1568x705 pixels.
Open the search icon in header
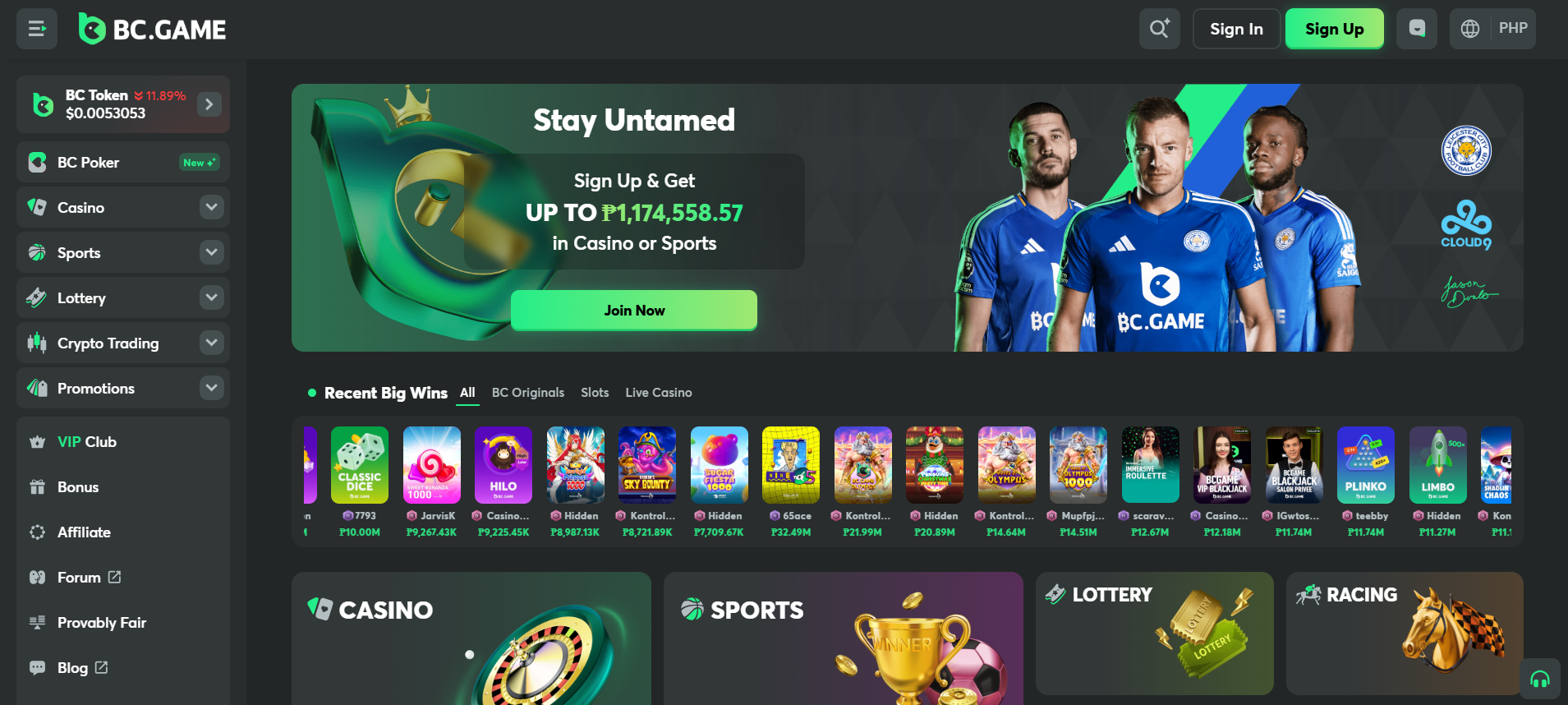click(1159, 29)
